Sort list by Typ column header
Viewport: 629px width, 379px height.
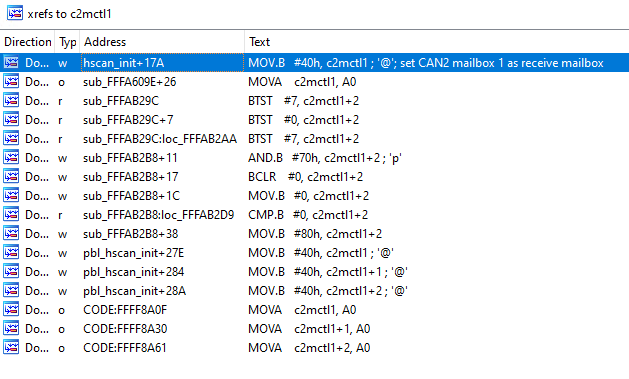(x=67, y=42)
